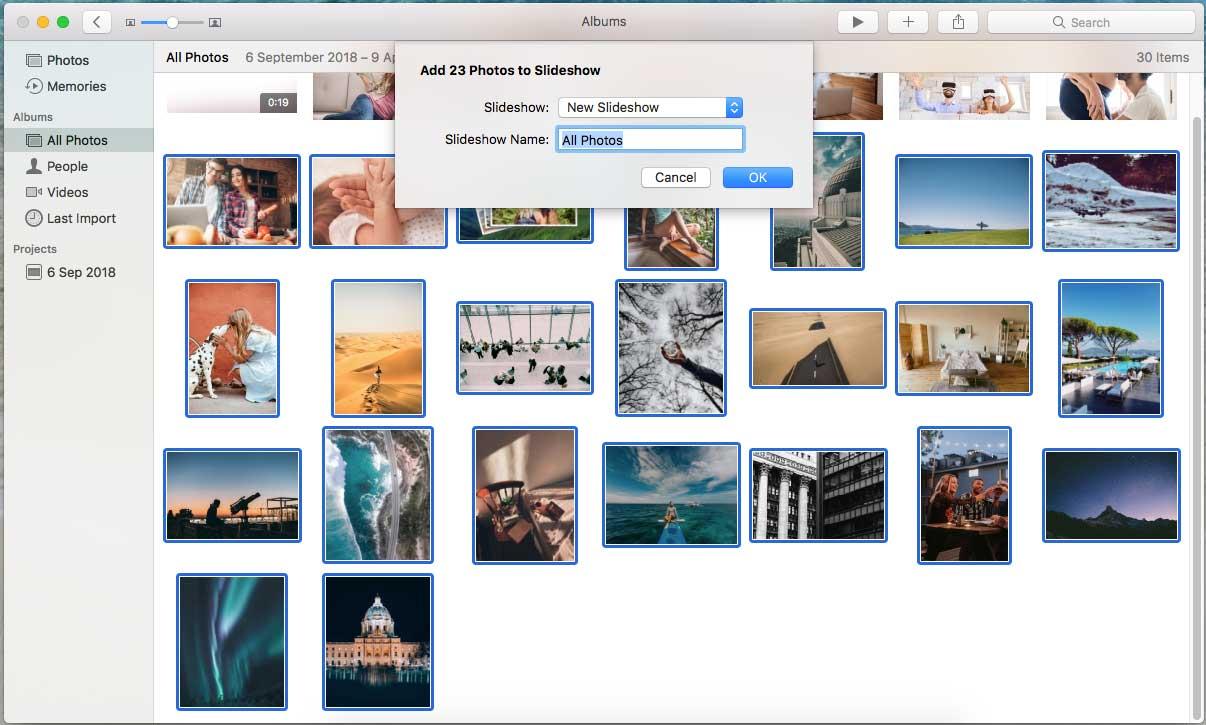This screenshot has width=1206, height=725.
Task: Cancel the Add to Slideshow dialog
Action: [x=676, y=177]
